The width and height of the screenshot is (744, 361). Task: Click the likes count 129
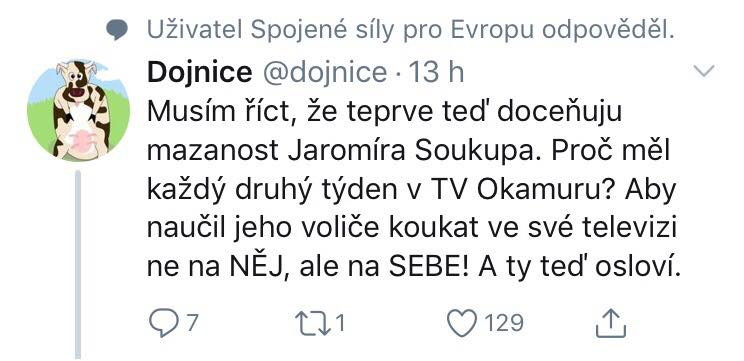[x=504, y=324]
